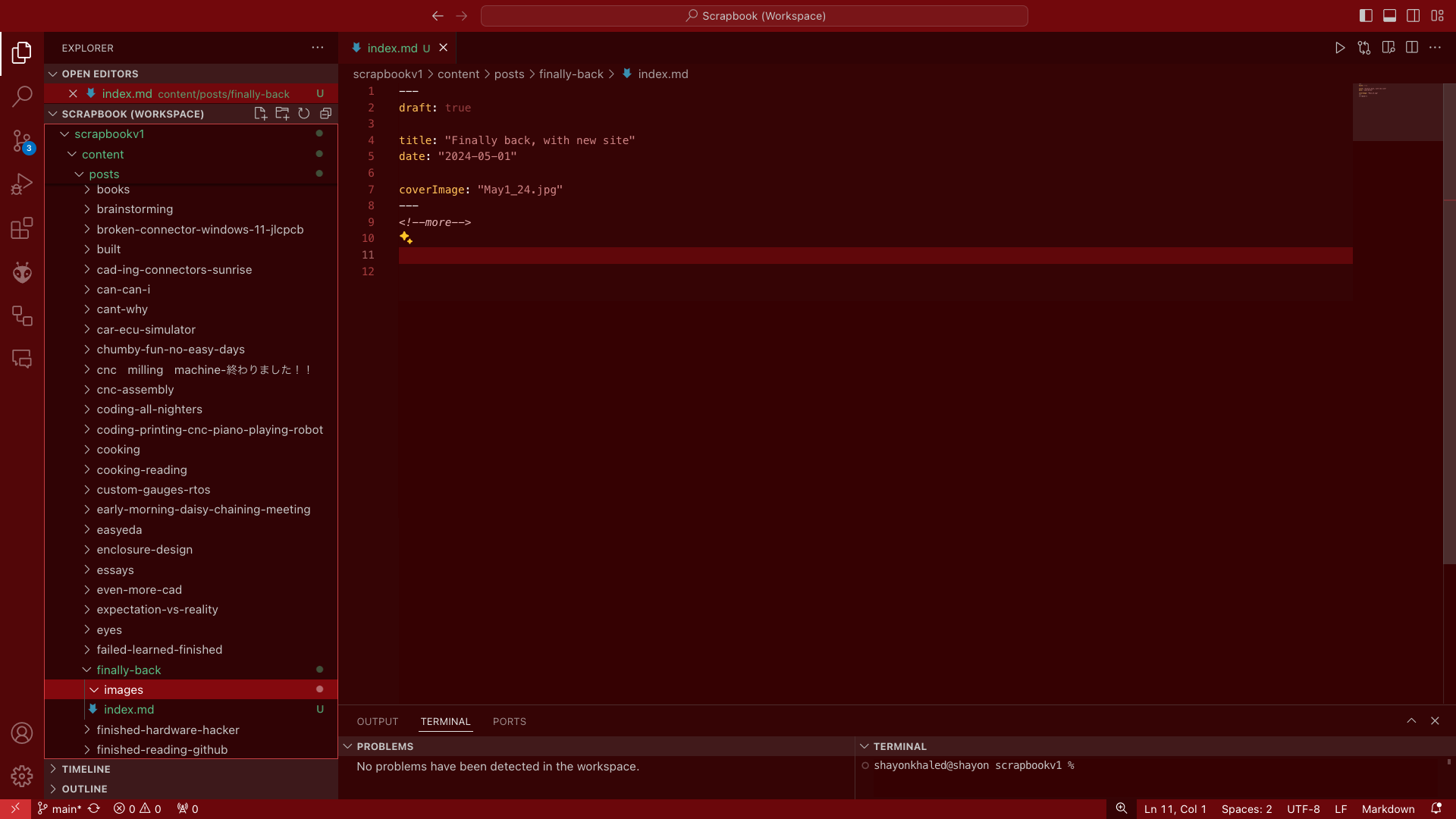1456x819 pixels.
Task: Open errors and warnings count in status bar
Action: (137, 809)
